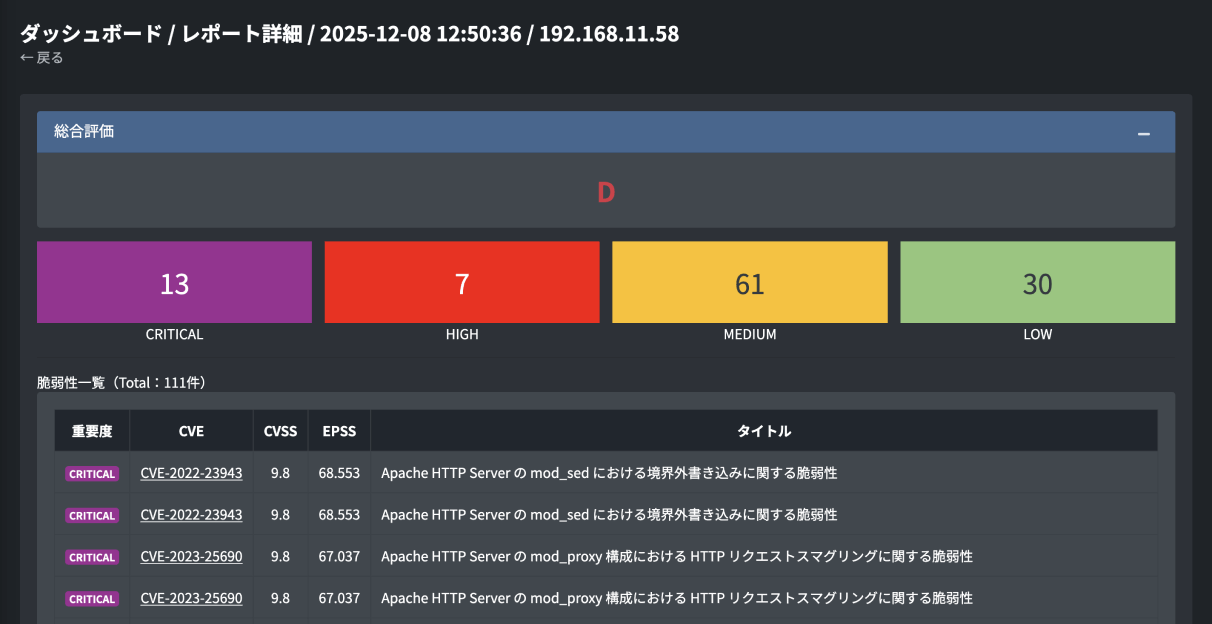Sort by the CVSS column header

[280, 431]
